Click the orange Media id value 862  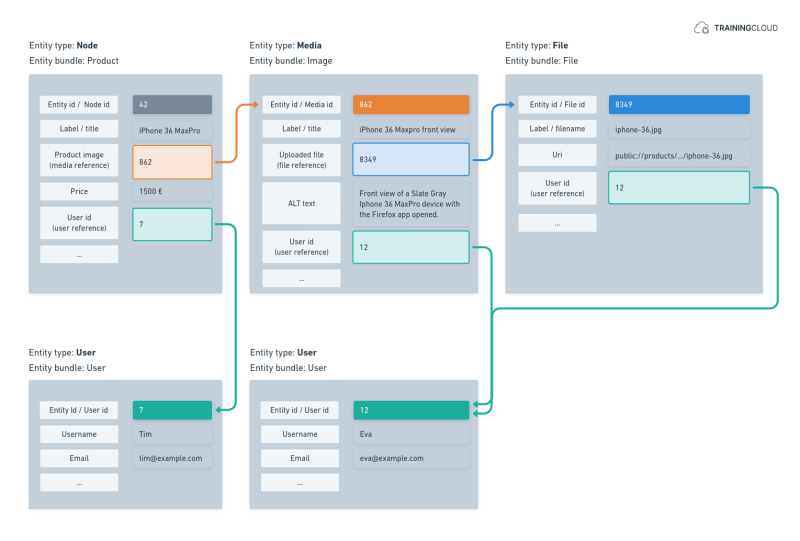411,105
